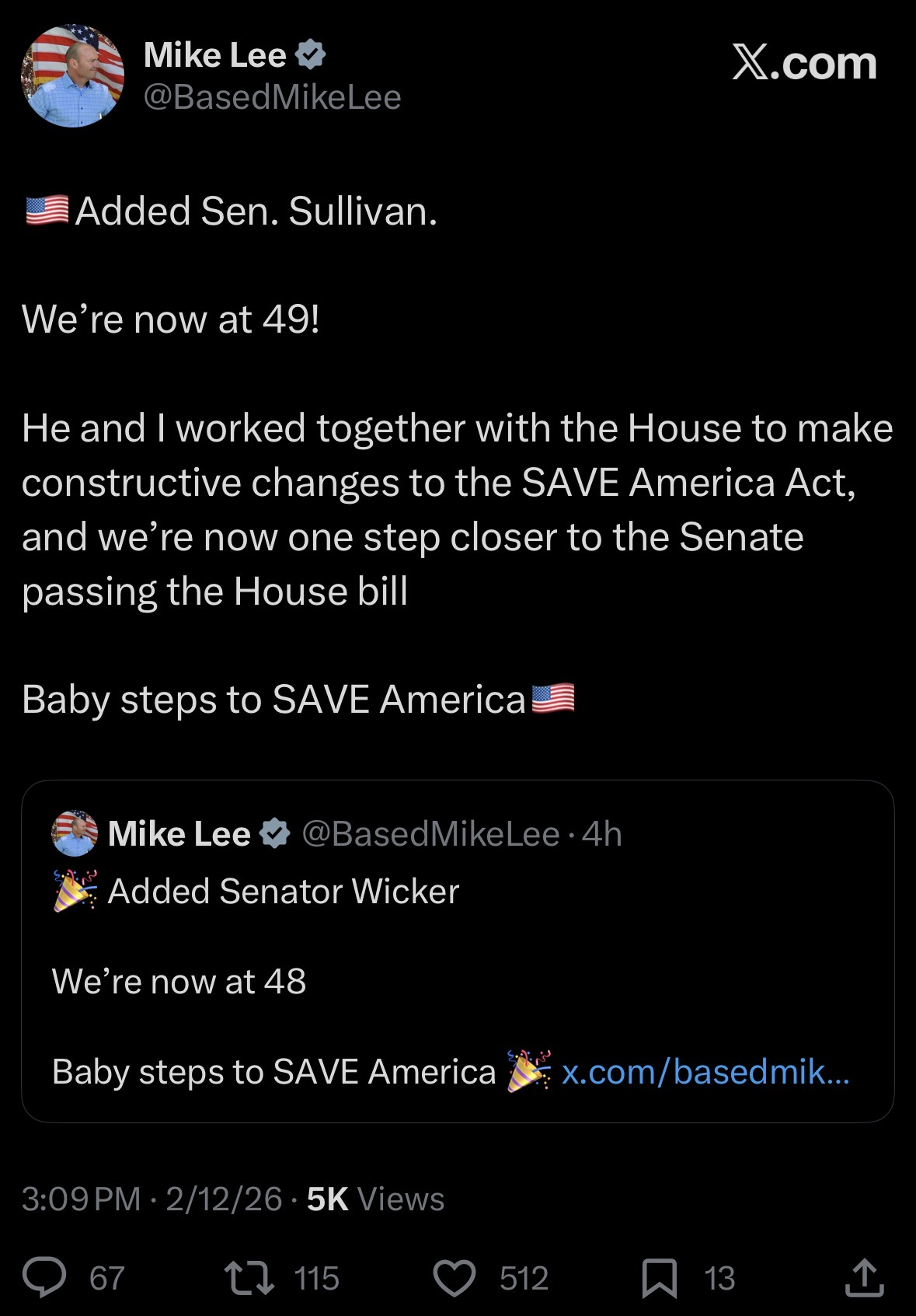Tap the 67 replies count
Viewport: 916px width, 1316px height.
point(107,1279)
